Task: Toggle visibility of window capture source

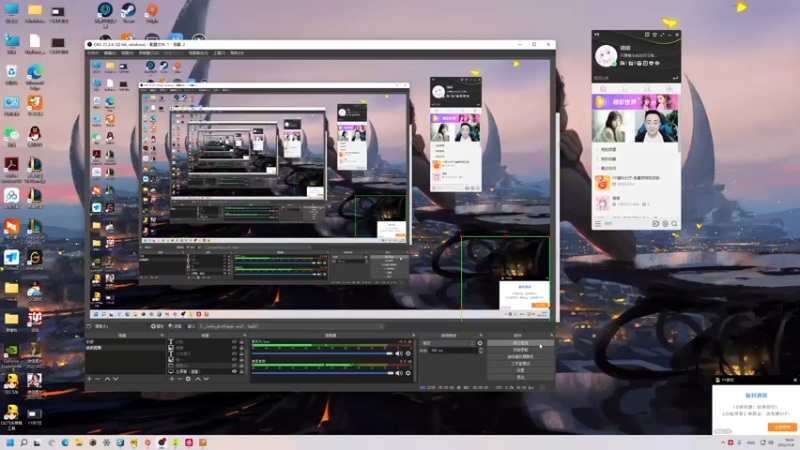Action: [x=235, y=365]
